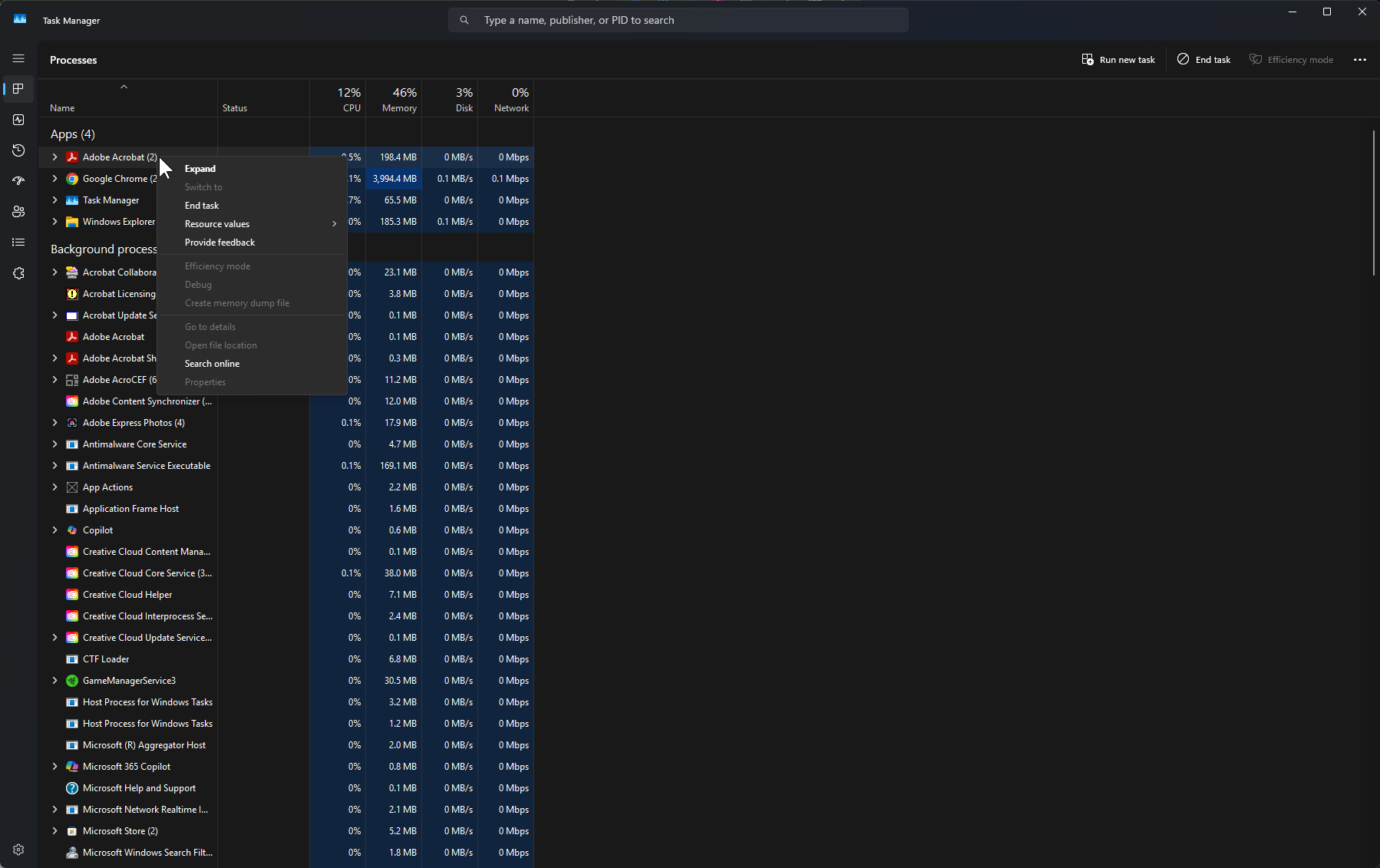Open the Details sidebar icon
1380x868 pixels.
[x=18, y=243]
